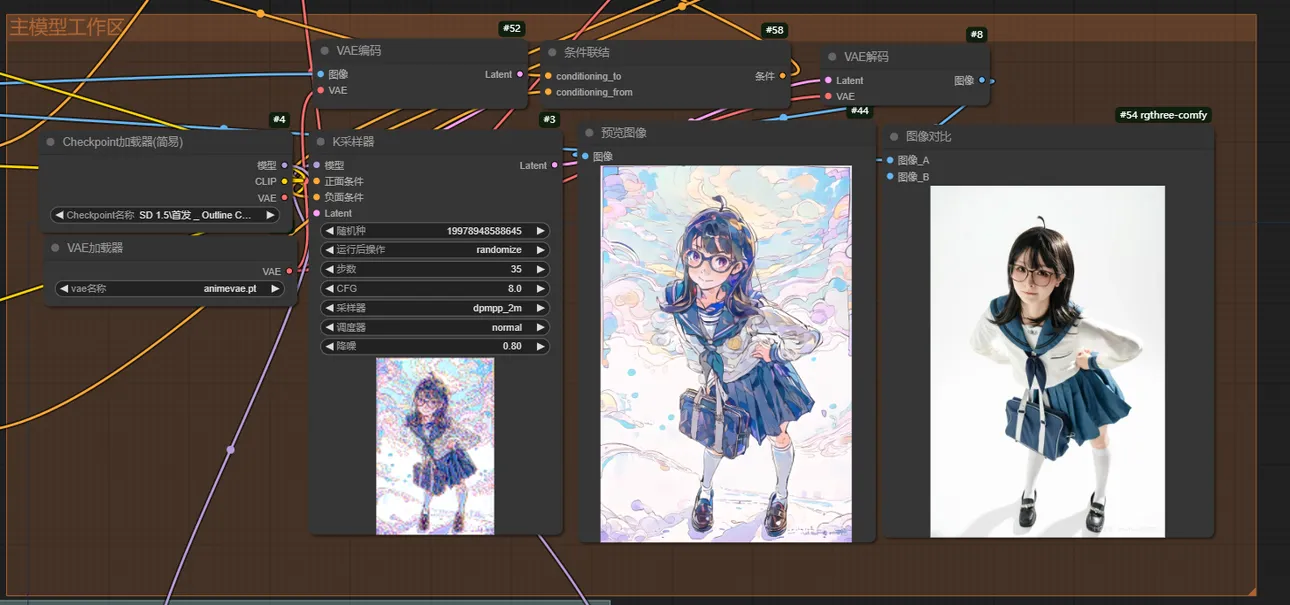This screenshot has width=1290, height=605.
Task: Decrease CFG with its left arrow
Action: [329, 289]
